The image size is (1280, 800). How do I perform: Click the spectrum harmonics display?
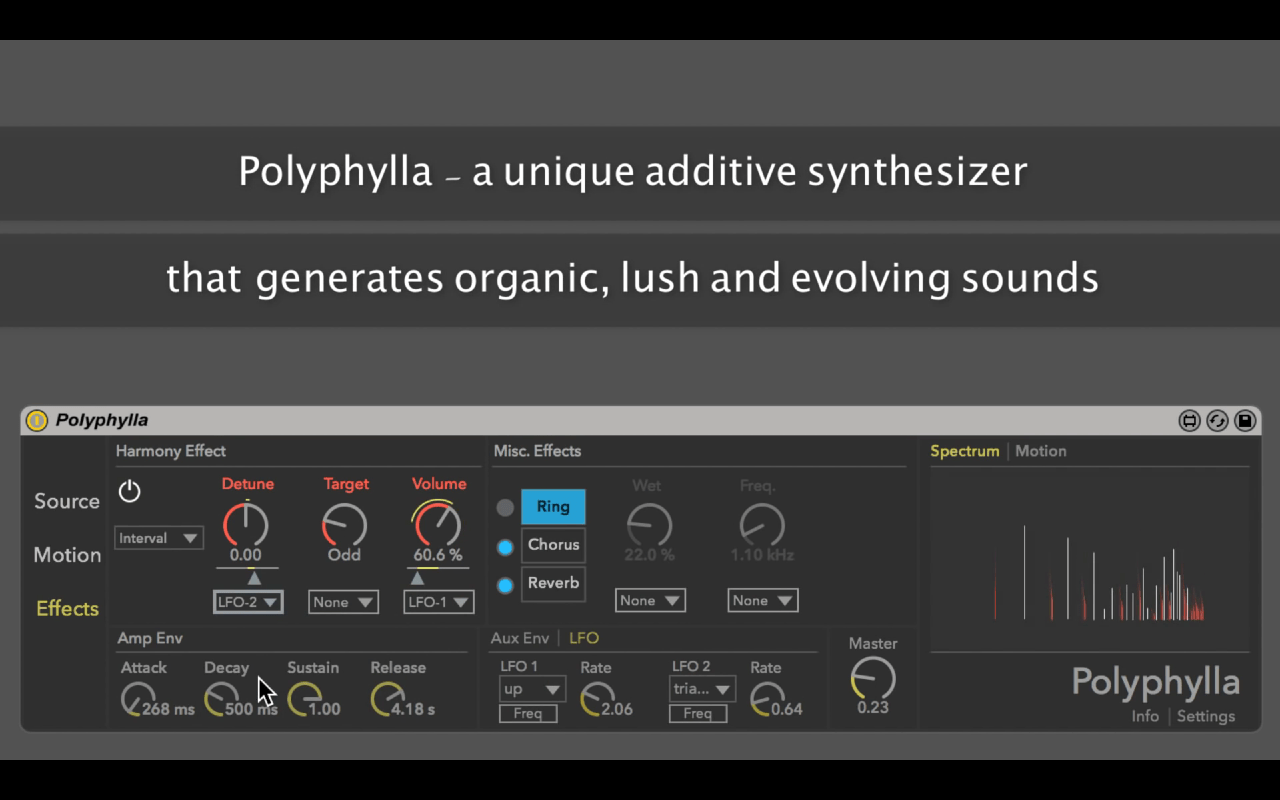[x=1090, y=560]
